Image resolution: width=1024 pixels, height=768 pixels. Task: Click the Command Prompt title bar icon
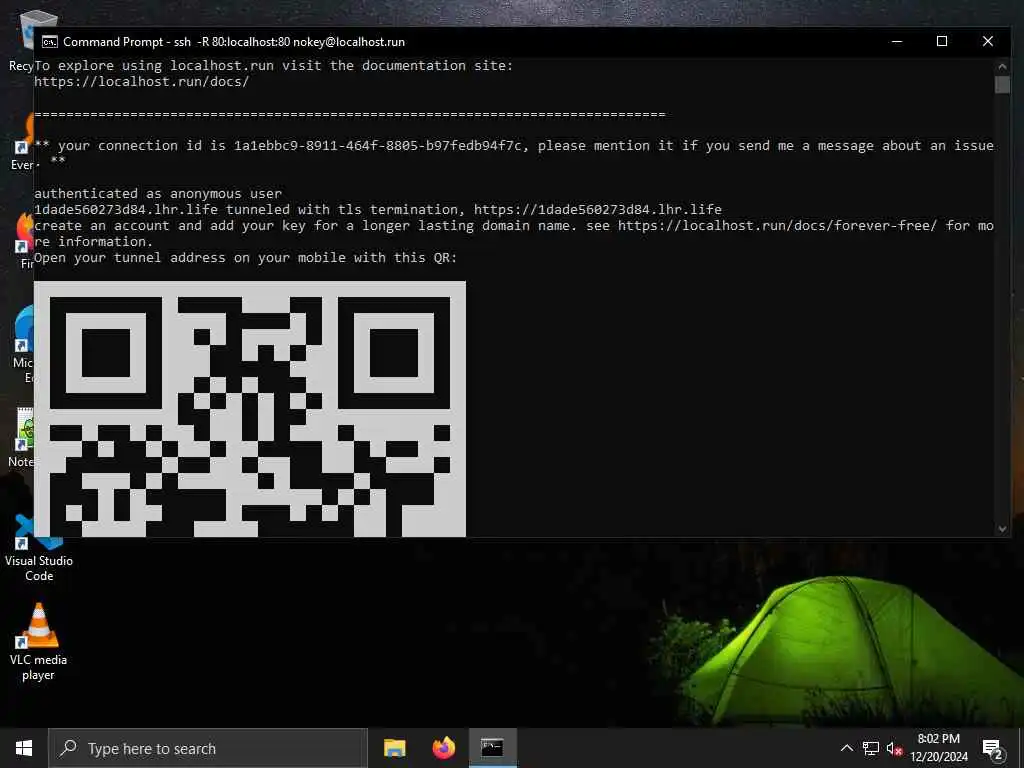50,42
